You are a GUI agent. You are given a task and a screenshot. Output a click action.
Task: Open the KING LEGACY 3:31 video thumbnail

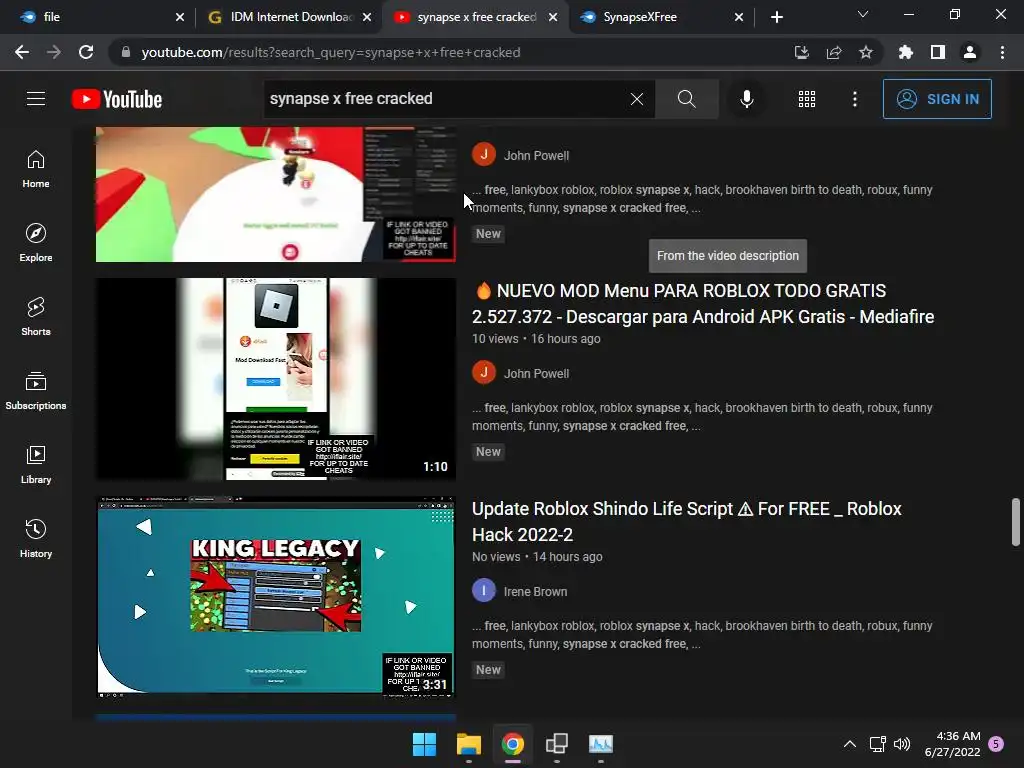(x=276, y=597)
